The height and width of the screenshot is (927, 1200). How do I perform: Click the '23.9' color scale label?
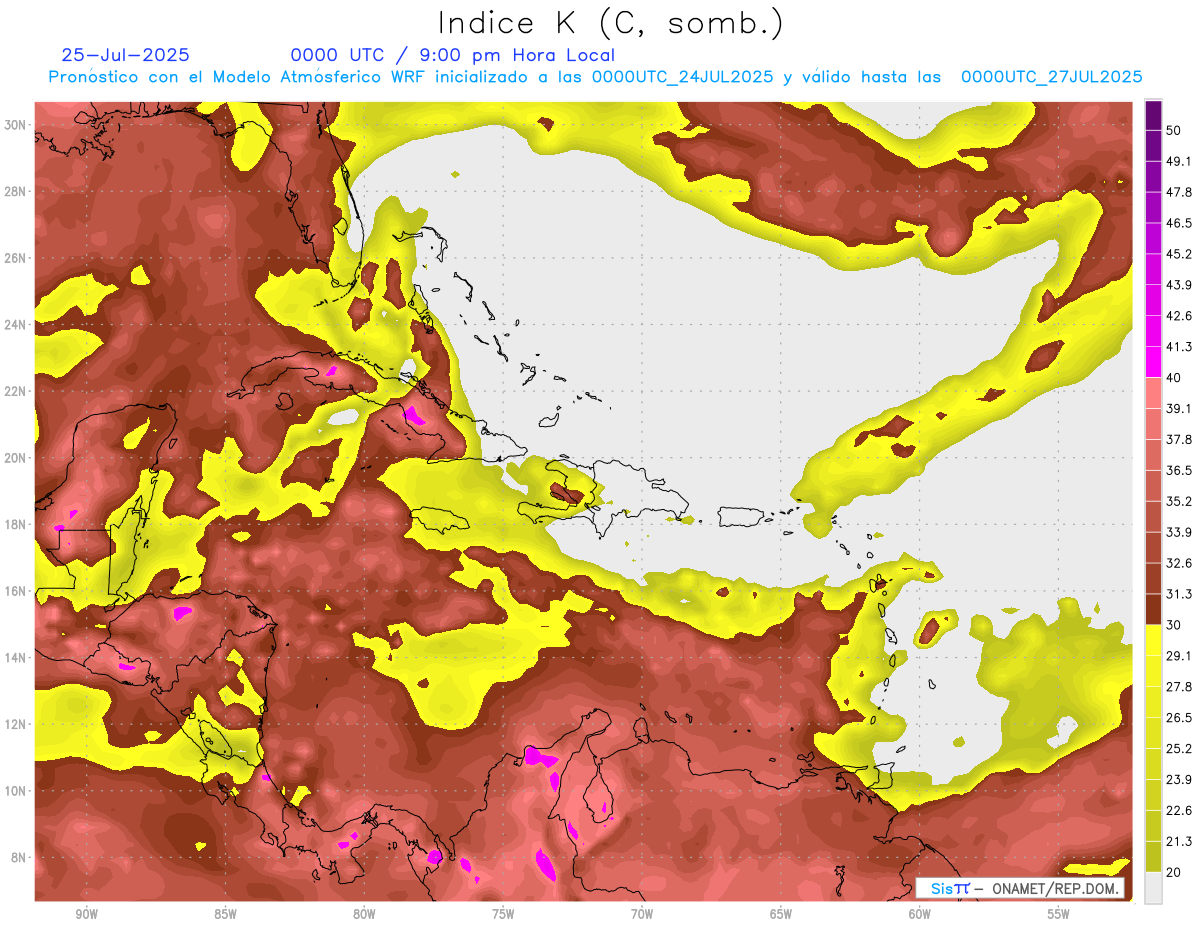[x=1178, y=780]
